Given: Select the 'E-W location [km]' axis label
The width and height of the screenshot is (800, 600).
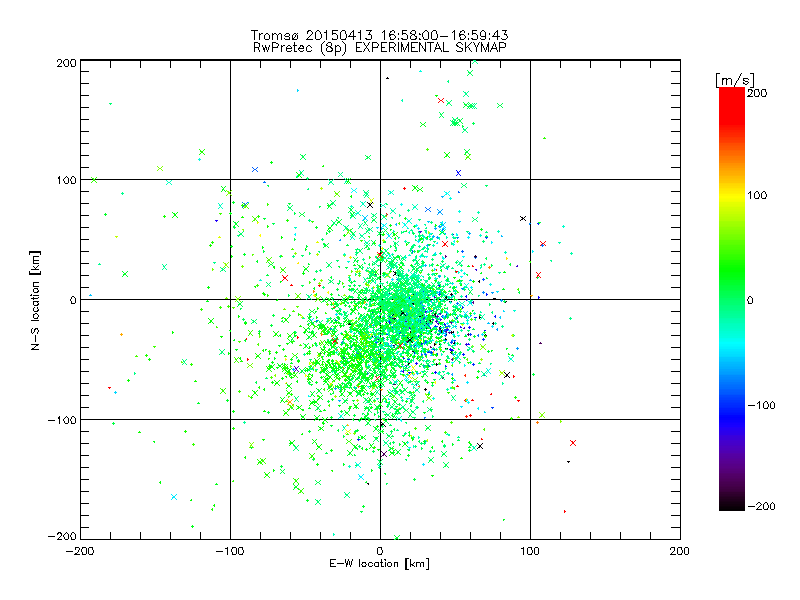Looking at the screenshot, I should click(x=380, y=563).
